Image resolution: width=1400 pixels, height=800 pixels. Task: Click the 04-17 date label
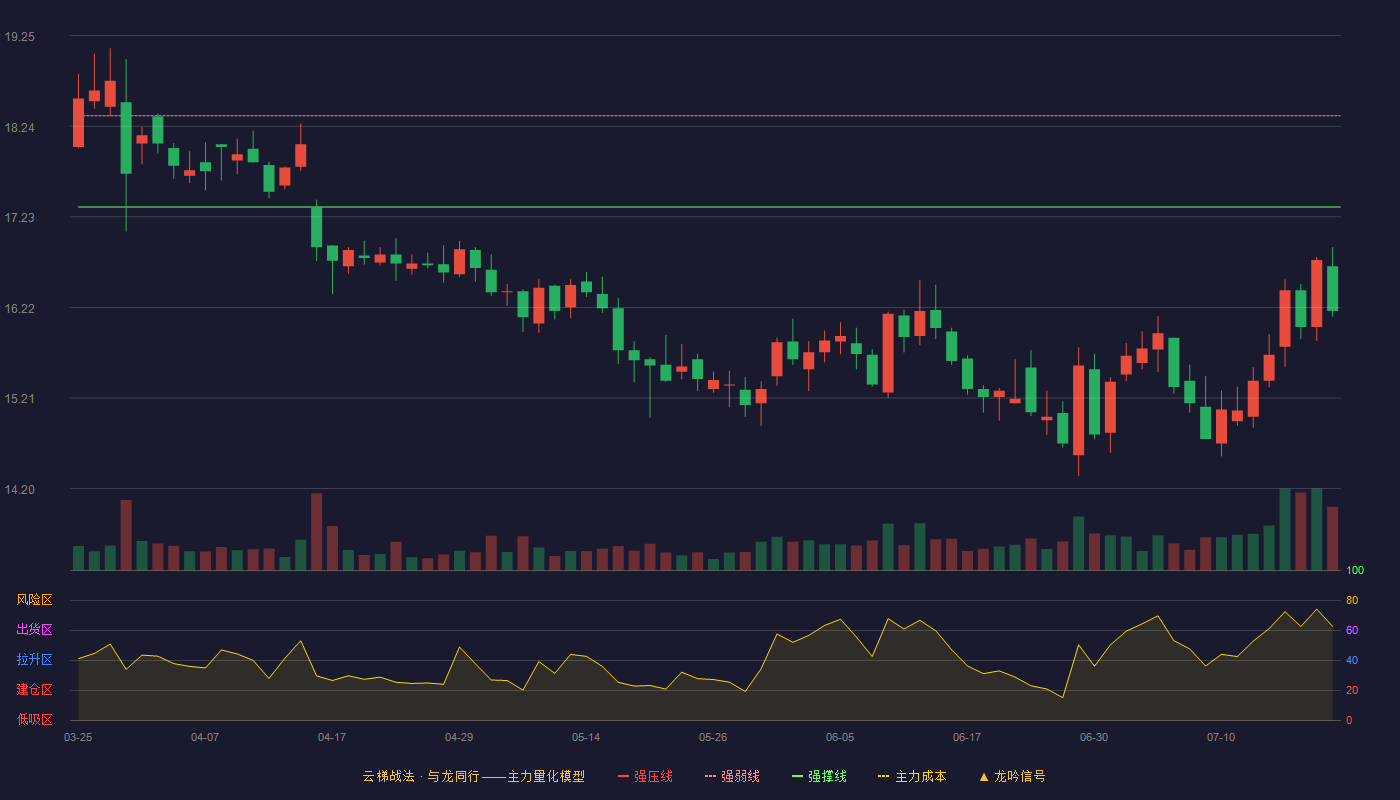332,737
